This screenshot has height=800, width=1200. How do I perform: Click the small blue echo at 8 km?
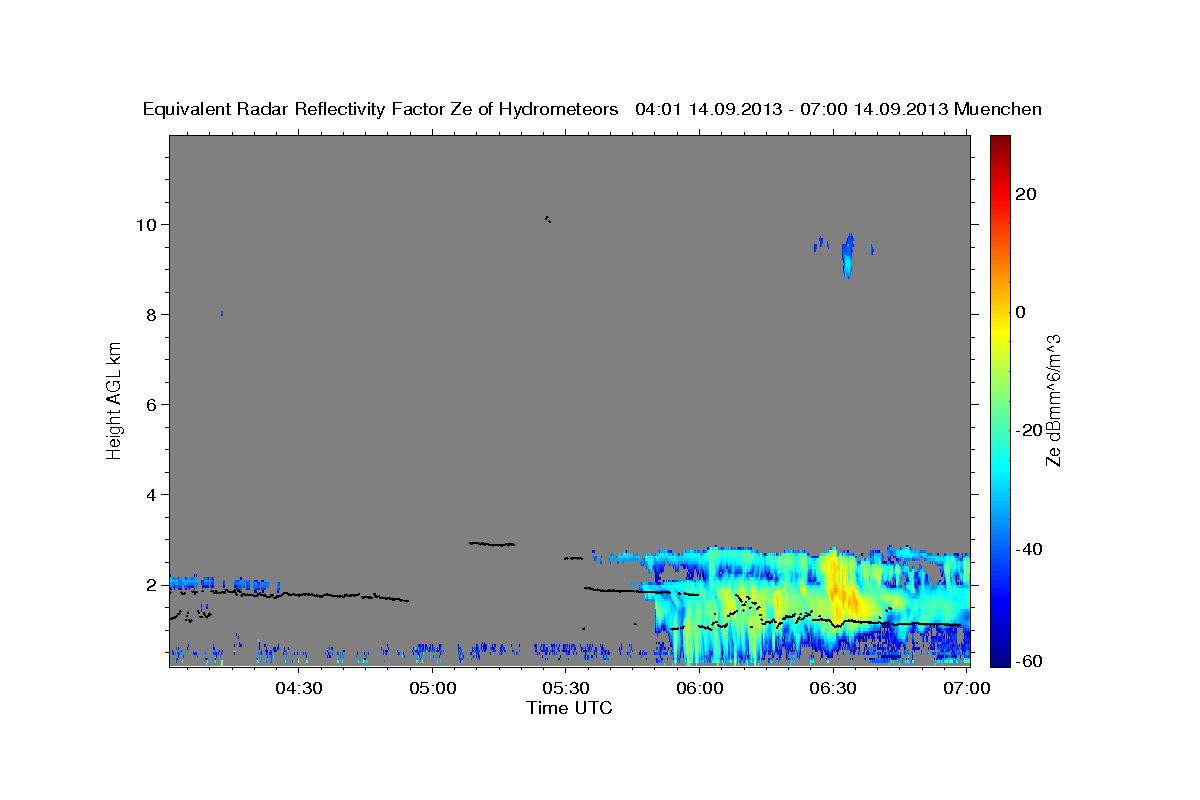click(222, 313)
